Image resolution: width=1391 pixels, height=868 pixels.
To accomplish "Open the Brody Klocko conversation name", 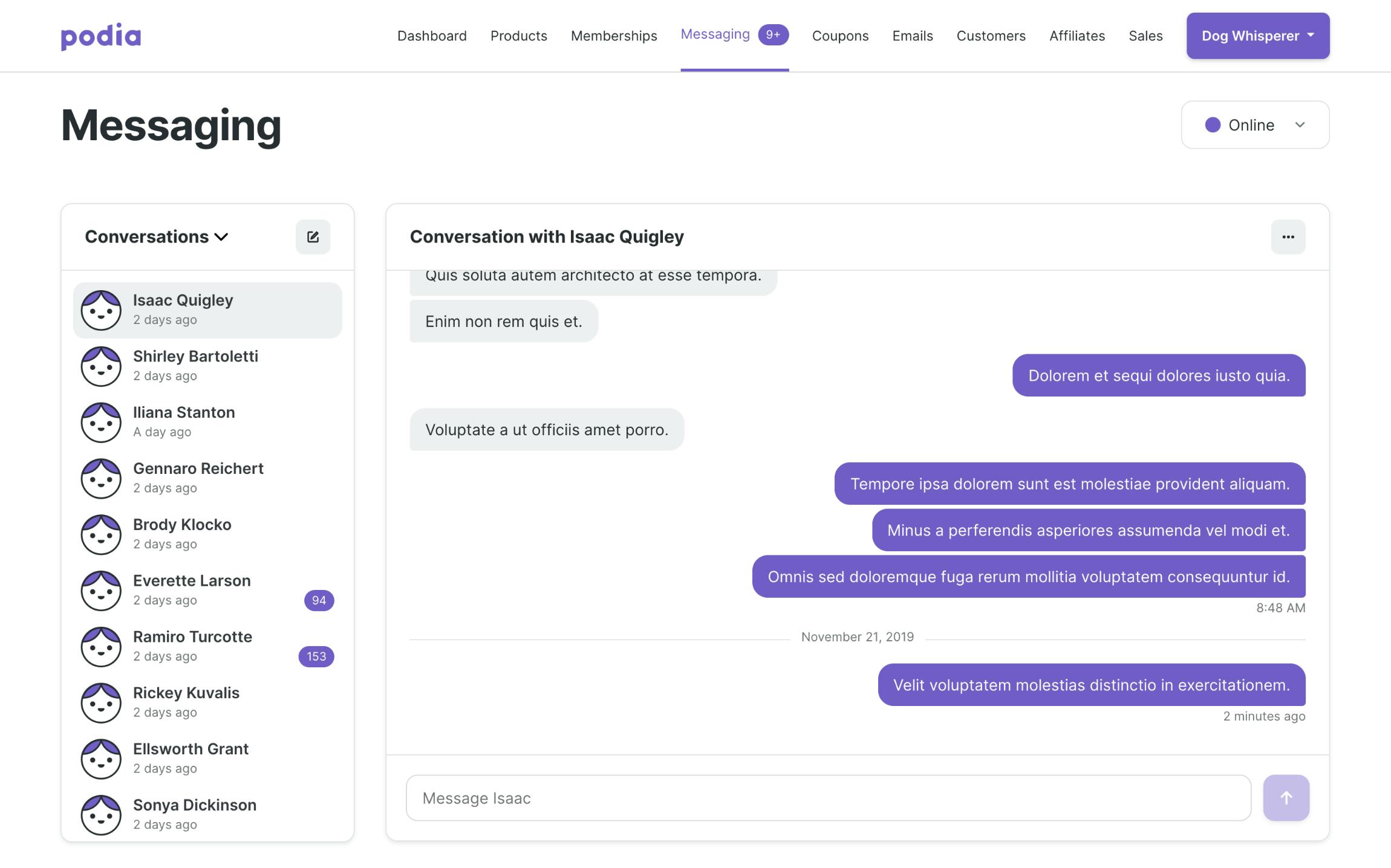I will pyautogui.click(x=182, y=525).
